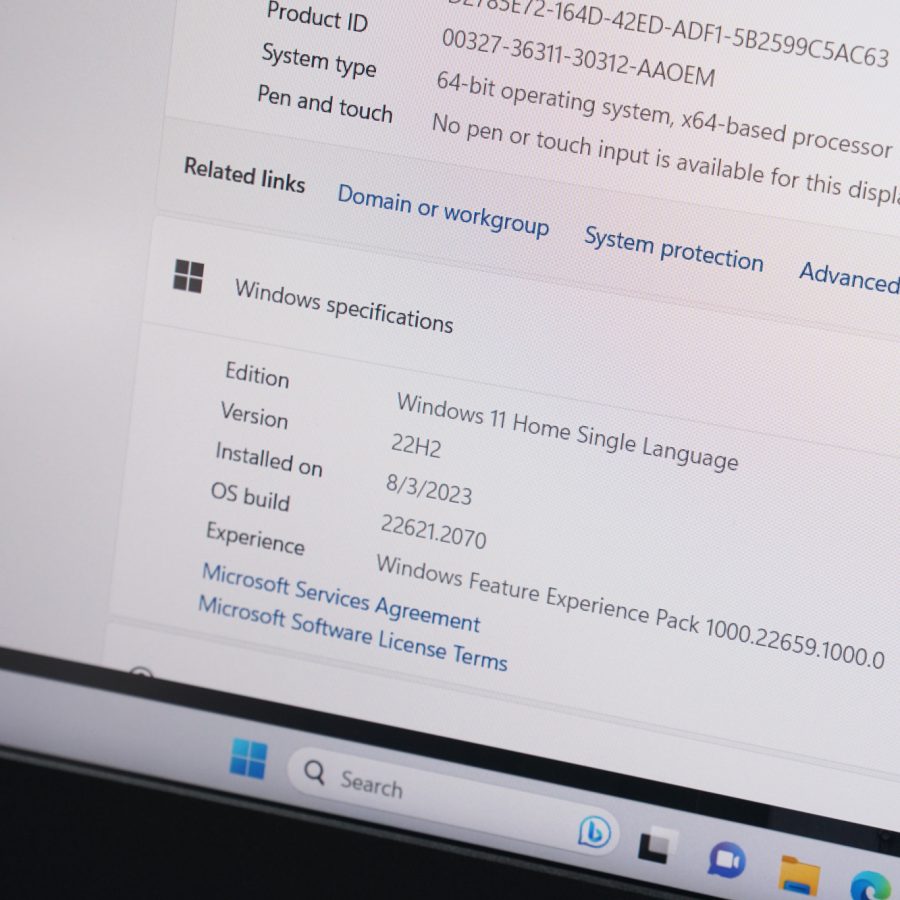Click the OS build label
The height and width of the screenshot is (900, 900).
pyautogui.click(x=250, y=496)
